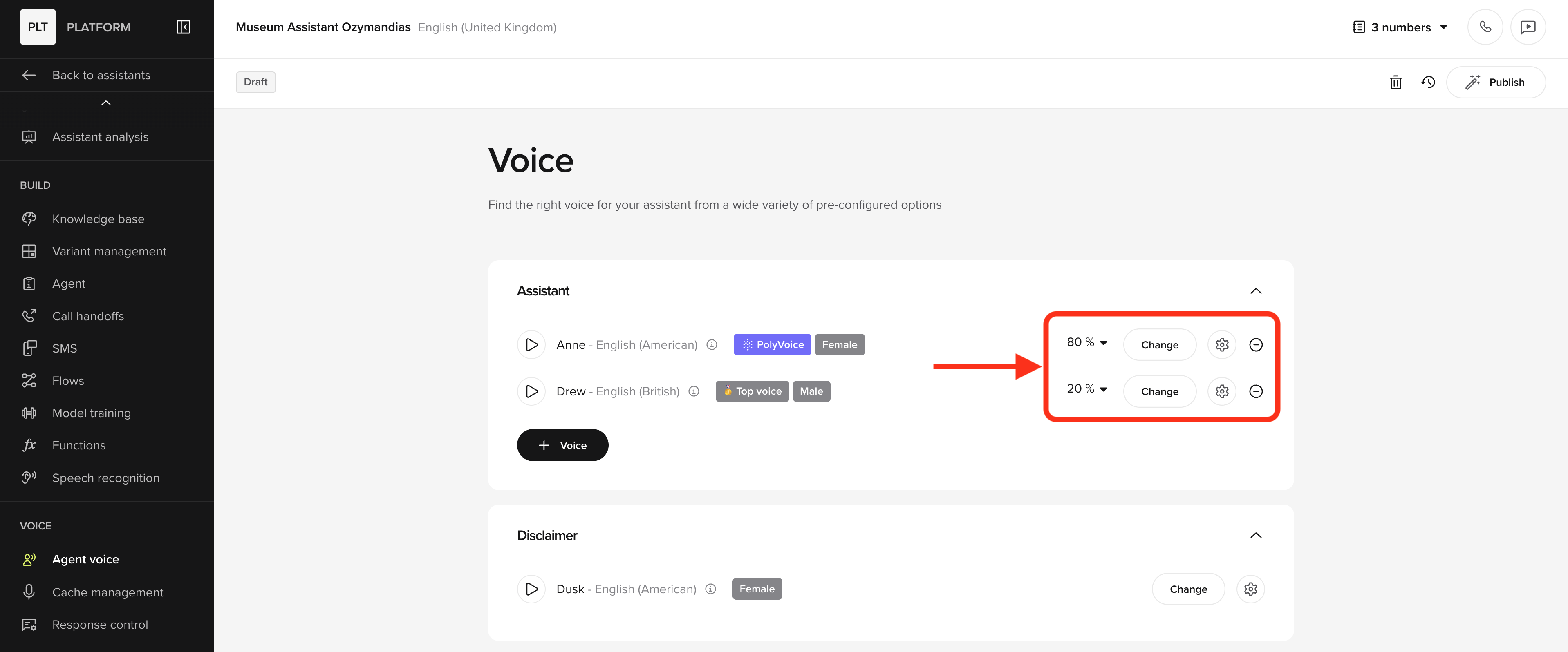Collapse the Disclaimer section
The height and width of the screenshot is (652, 1568).
click(1255, 535)
